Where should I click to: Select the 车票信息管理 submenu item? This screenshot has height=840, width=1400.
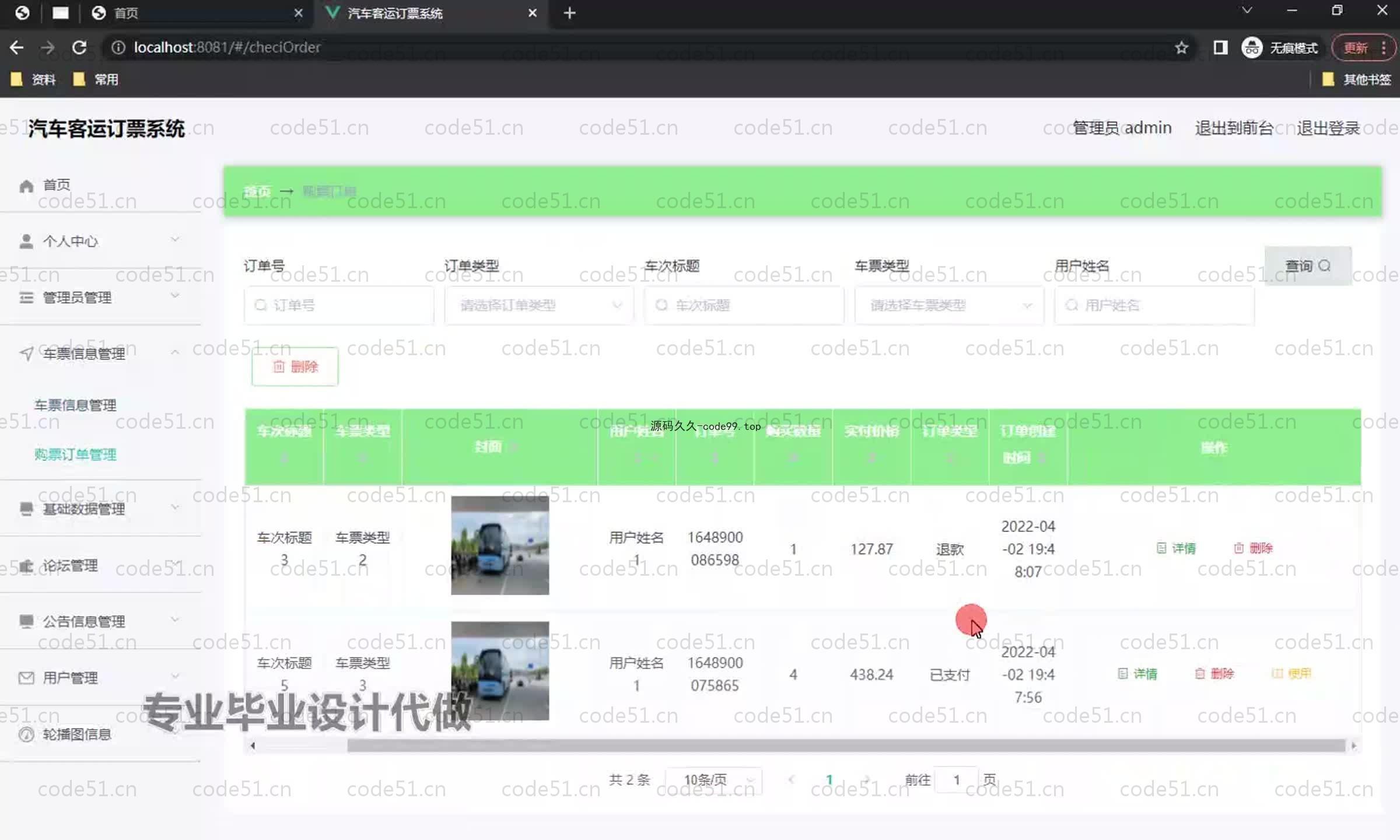pos(75,405)
